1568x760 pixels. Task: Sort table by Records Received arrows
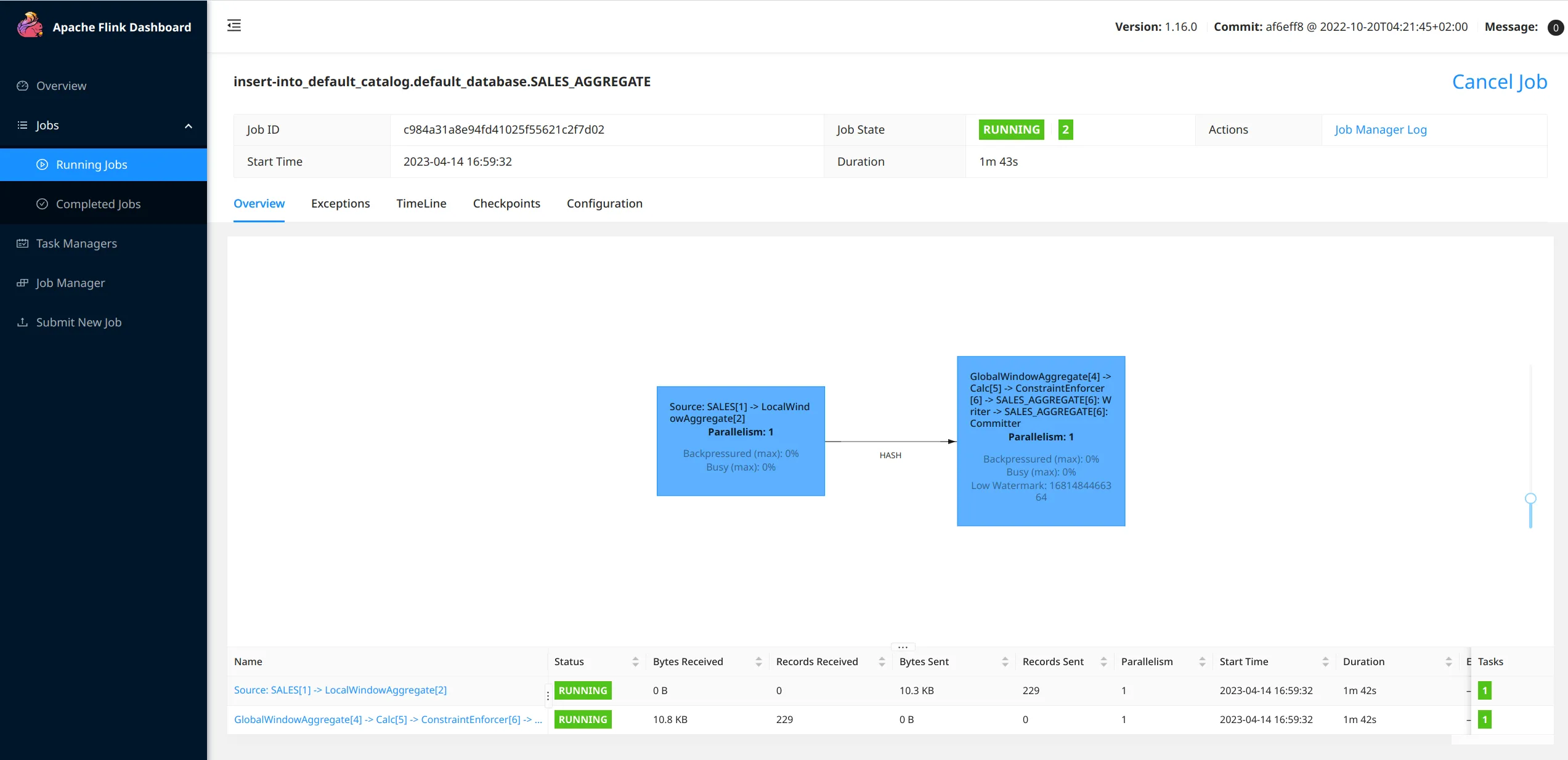(x=882, y=661)
